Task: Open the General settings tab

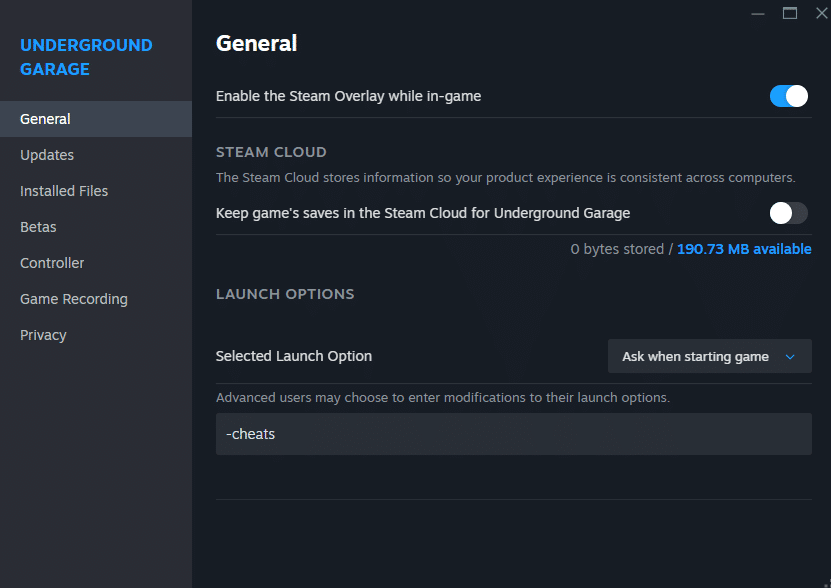Action: pyautogui.click(x=95, y=119)
